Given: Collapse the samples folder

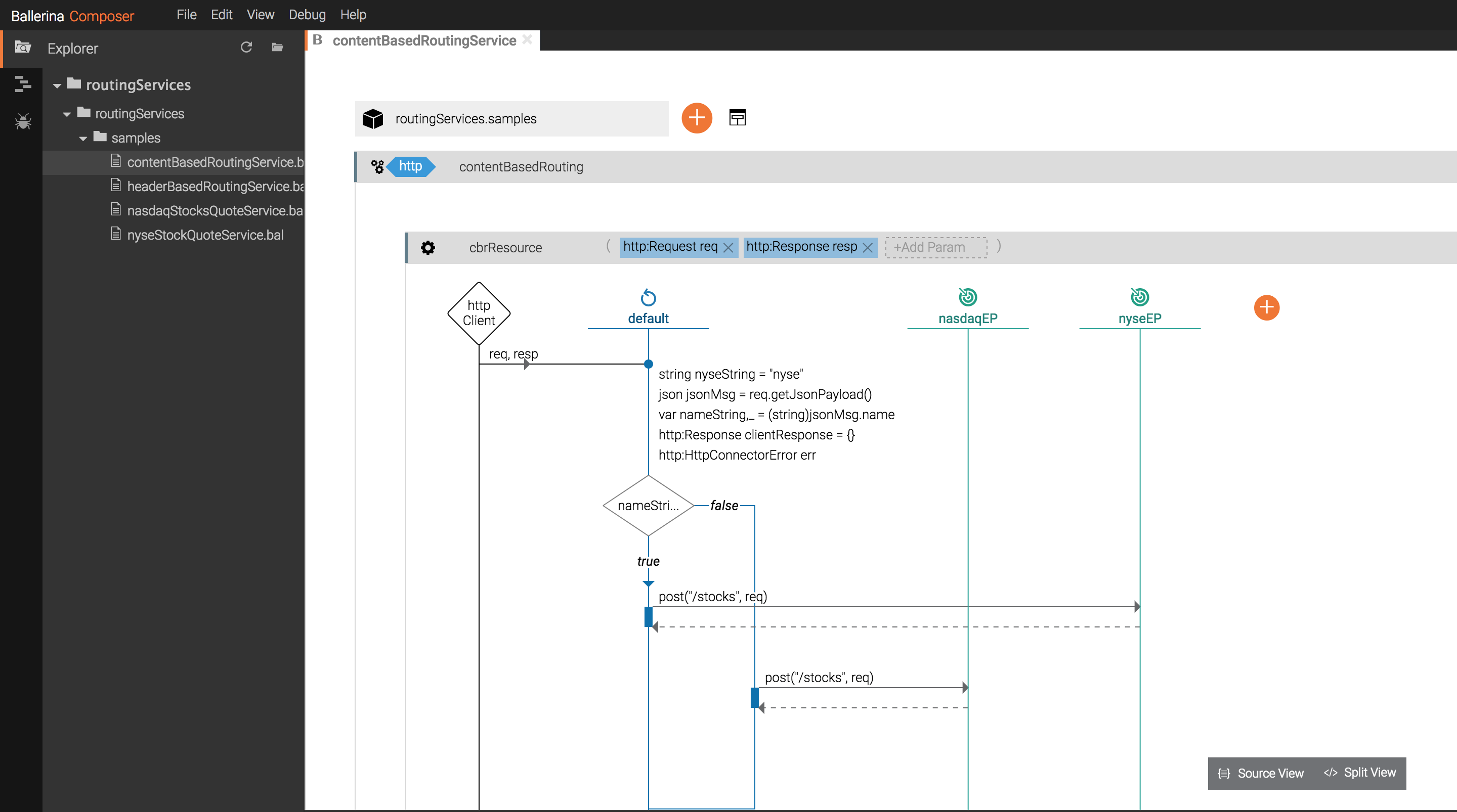Looking at the screenshot, I should [83, 139].
